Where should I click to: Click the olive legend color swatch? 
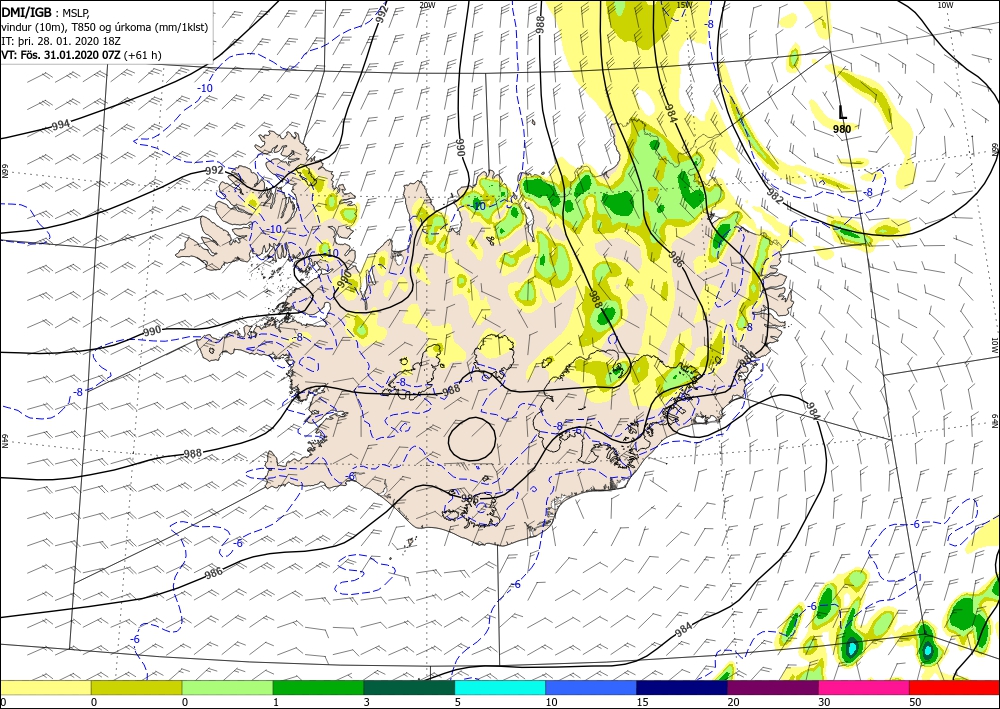(136, 688)
